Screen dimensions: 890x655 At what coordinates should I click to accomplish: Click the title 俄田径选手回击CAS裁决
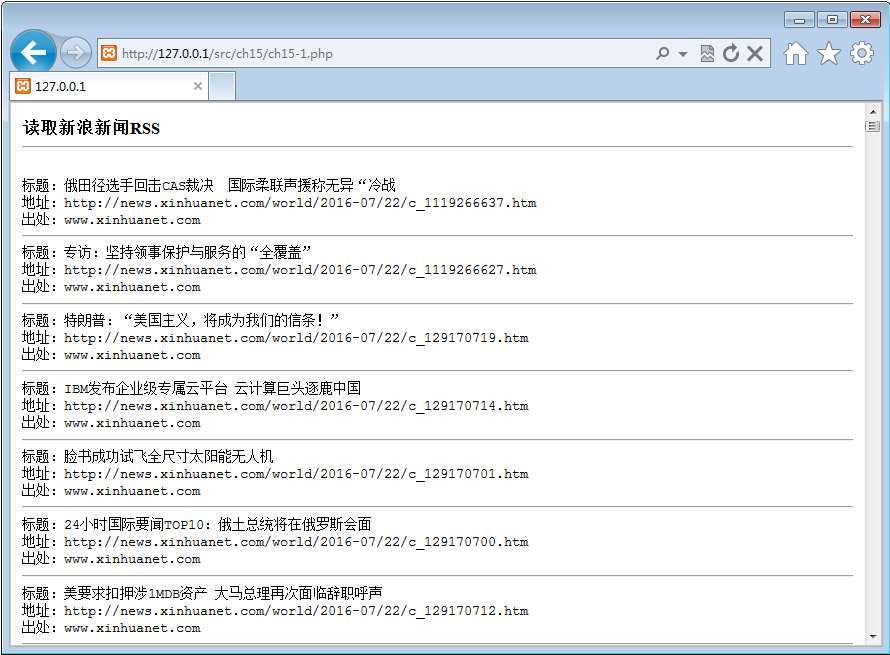point(138,185)
